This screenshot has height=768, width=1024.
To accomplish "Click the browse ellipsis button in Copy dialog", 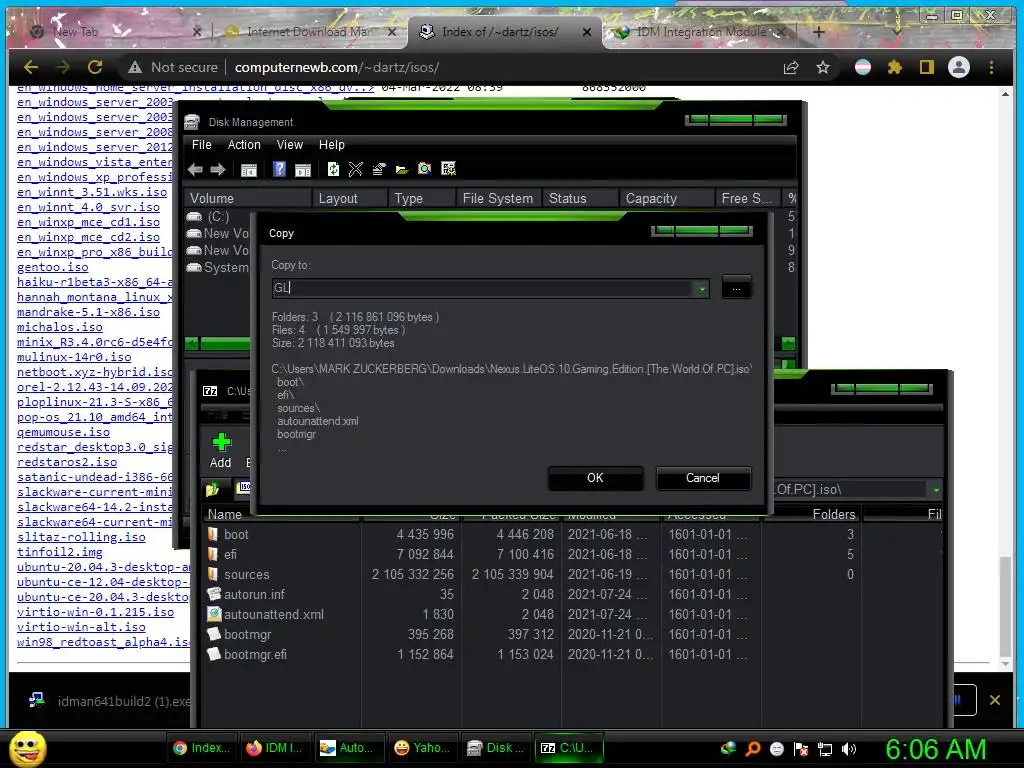I will pos(736,288).
